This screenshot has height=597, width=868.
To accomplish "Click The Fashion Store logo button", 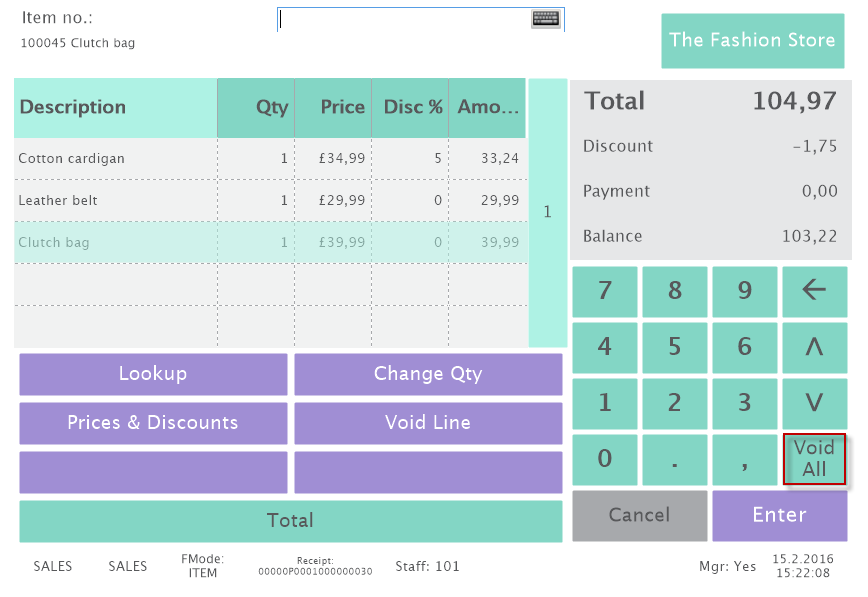I will tap(752, 41).
